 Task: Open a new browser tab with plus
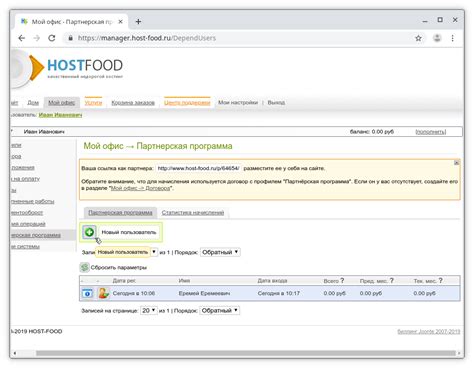(x=138, y=22)
